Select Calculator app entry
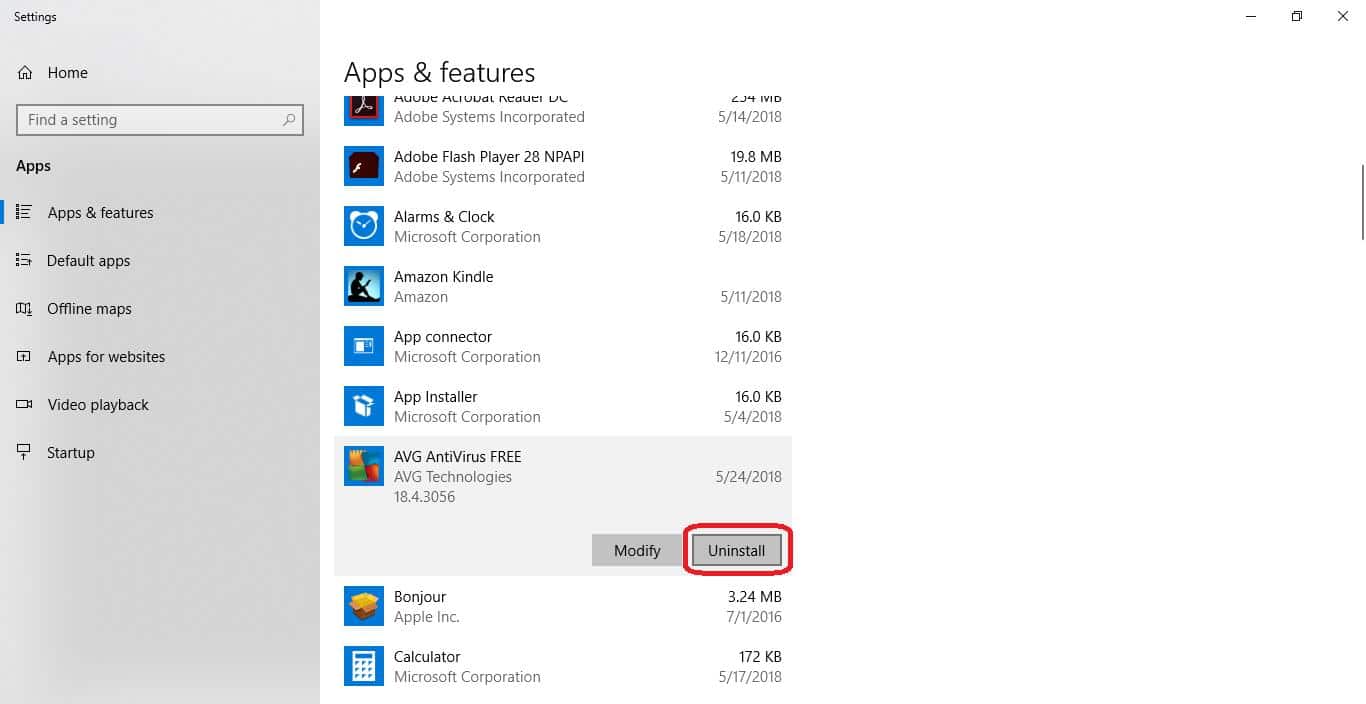This screenshot has height=704, width=1366. tap(563, 666)
